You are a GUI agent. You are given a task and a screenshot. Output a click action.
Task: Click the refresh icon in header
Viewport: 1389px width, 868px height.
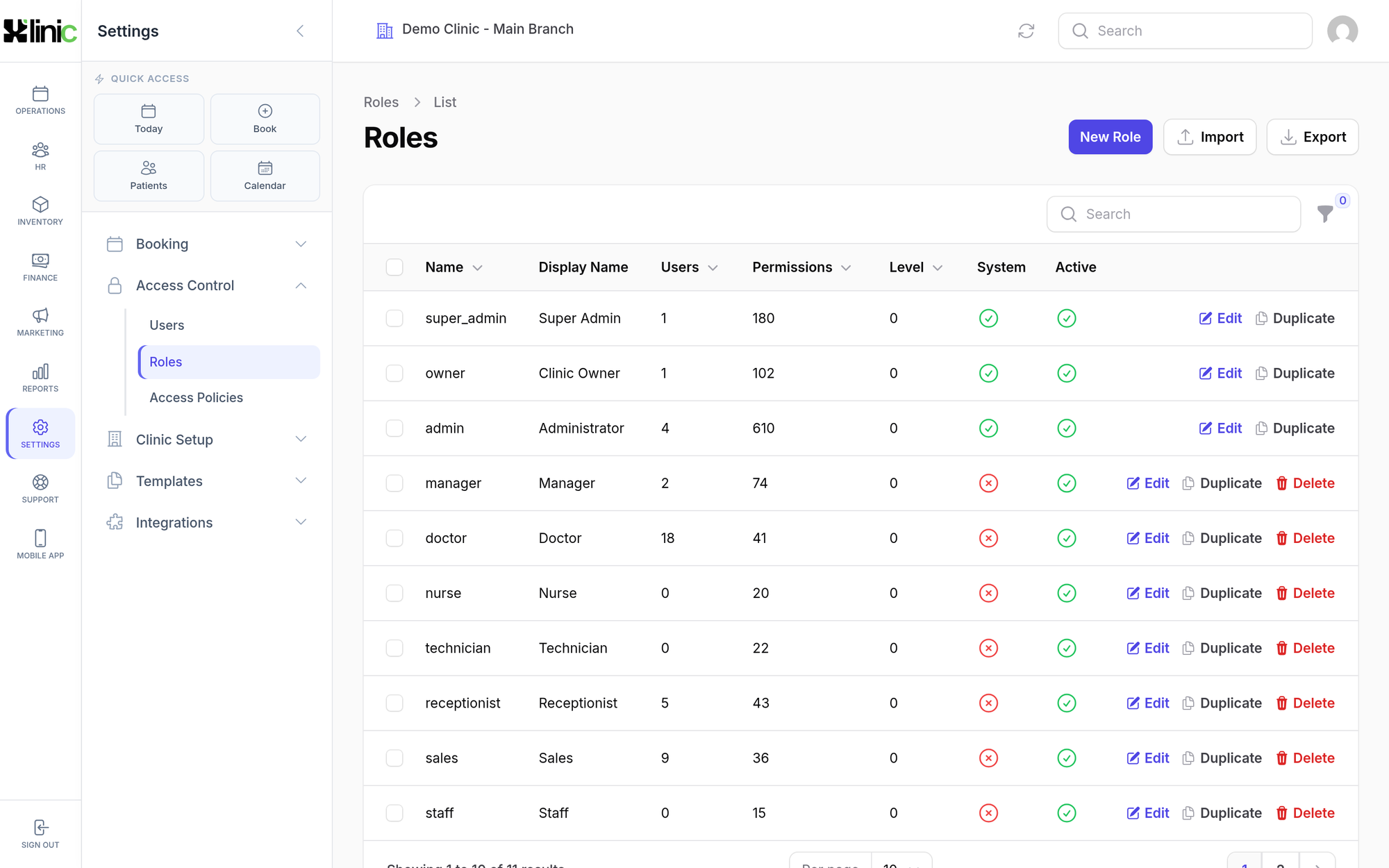click(x=1026, y=31)
